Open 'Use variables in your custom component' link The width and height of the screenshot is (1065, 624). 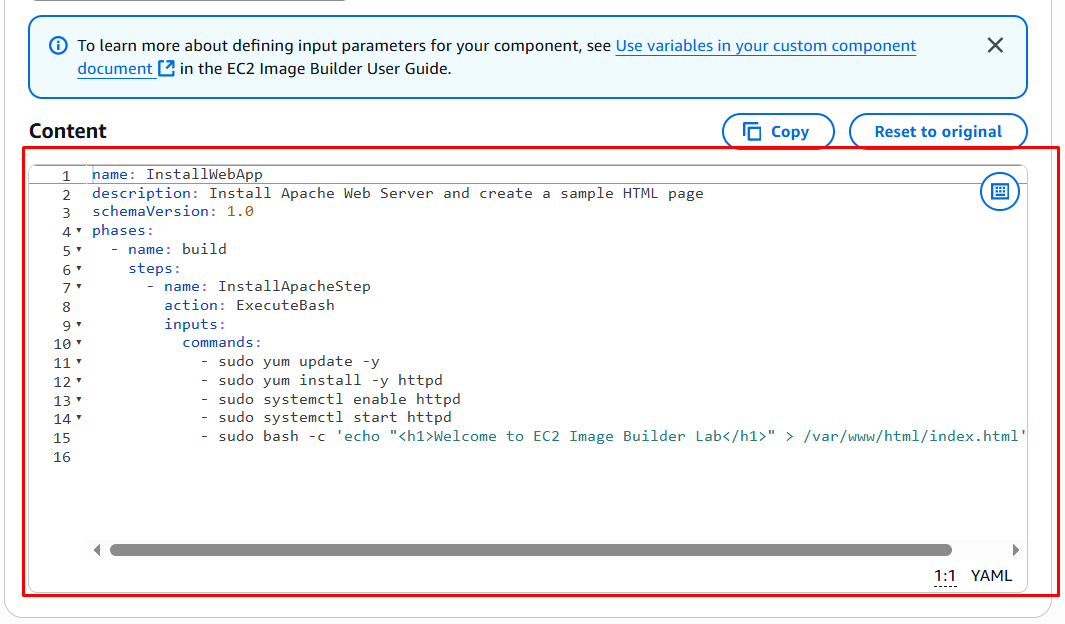(x=765, y=46)
